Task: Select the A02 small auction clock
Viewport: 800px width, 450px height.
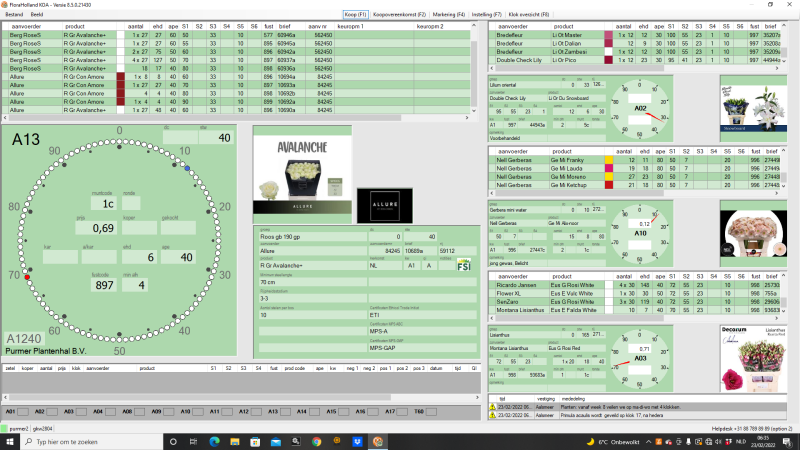Action: coord(641,107)
